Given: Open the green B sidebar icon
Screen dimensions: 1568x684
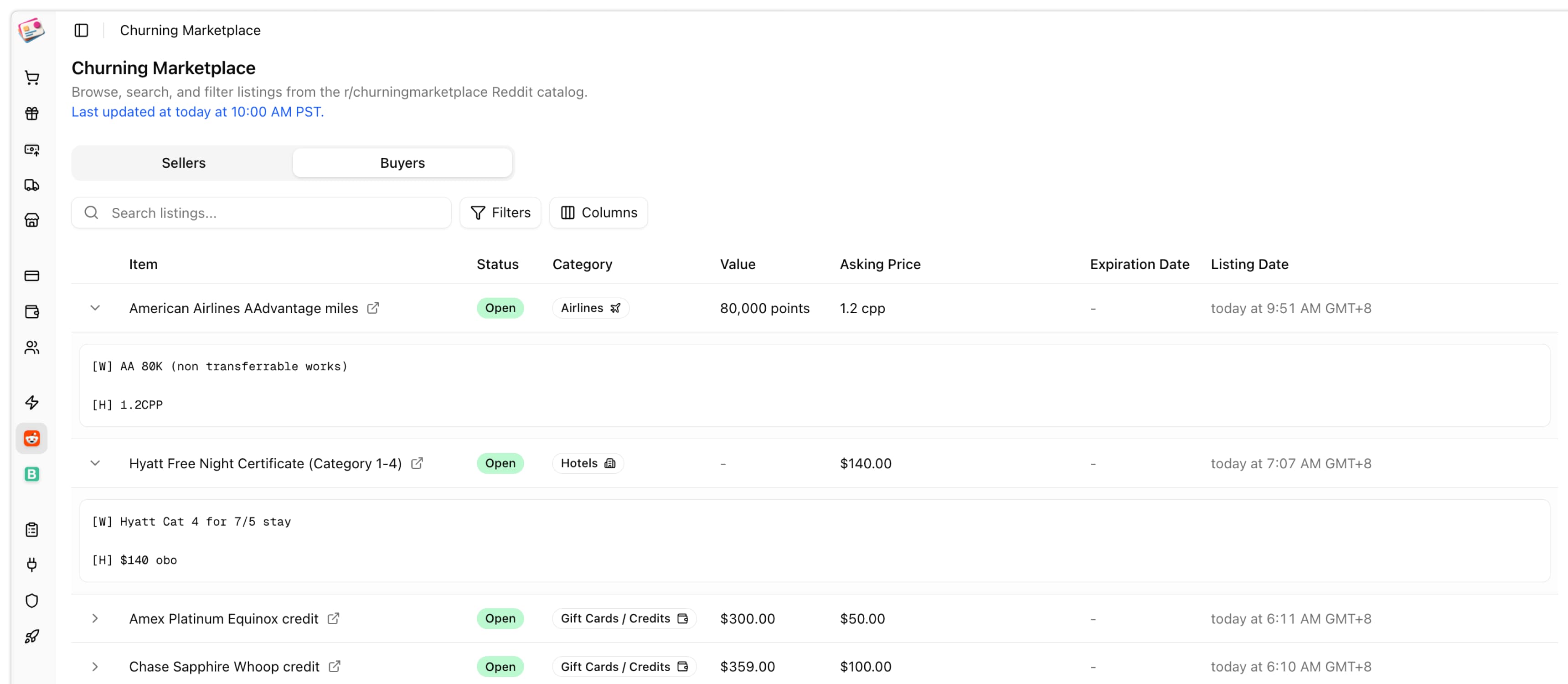Looking at the screenshot, I should tap(31, 474).
